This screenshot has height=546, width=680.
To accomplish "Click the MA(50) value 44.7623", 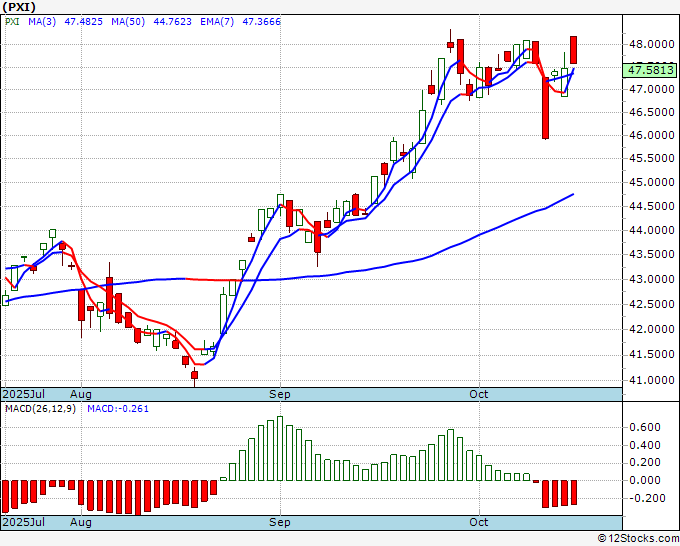I will click(172, 22).
